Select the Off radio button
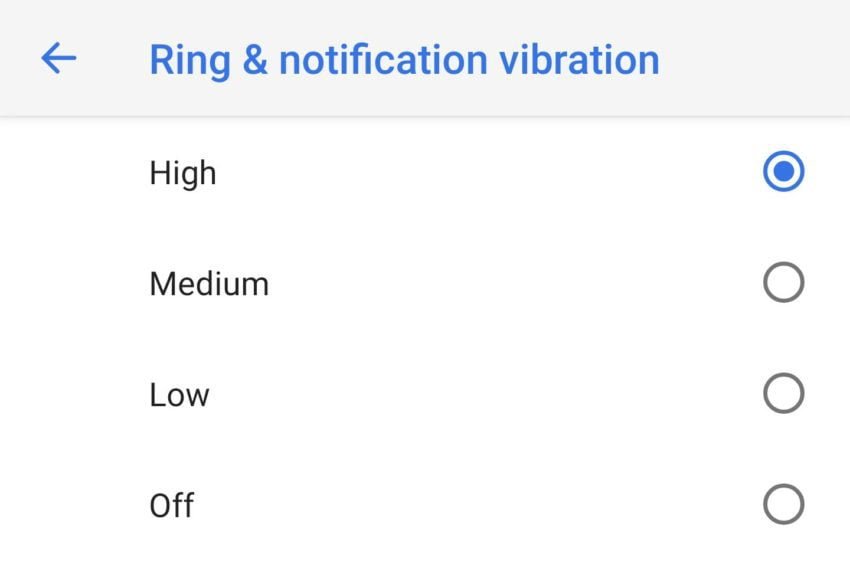 783,505
